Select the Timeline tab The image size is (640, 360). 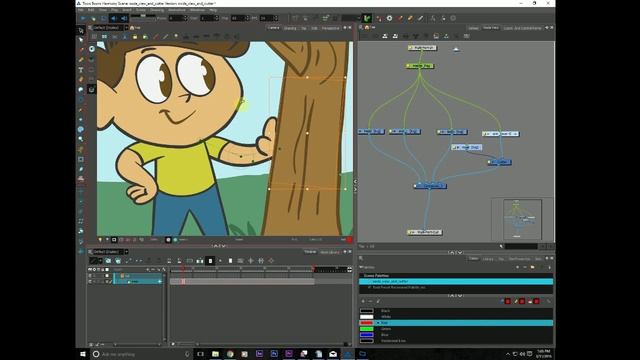[310, 252]
